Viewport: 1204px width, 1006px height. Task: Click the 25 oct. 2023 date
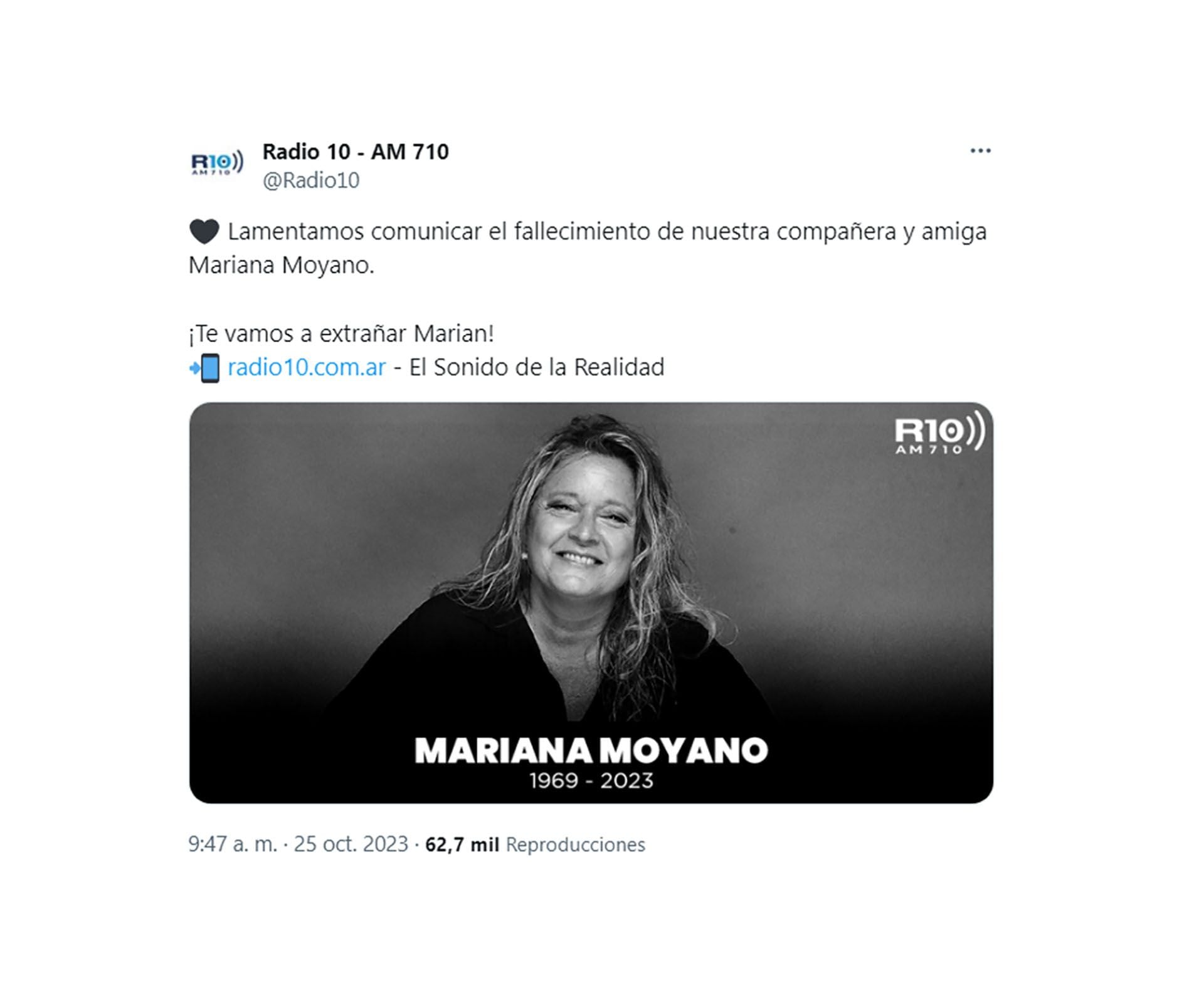click(x=351, y=844)
